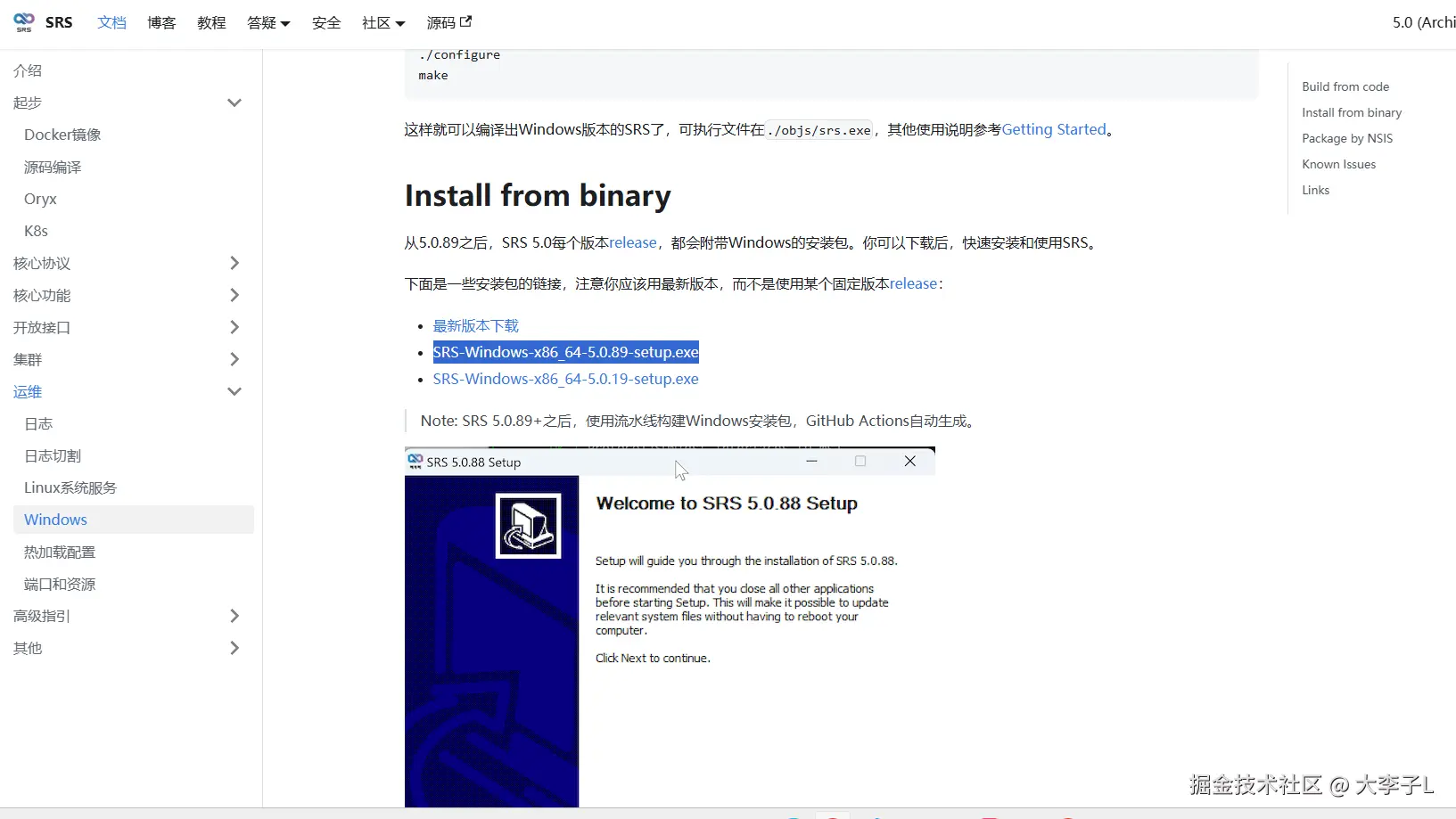The image size is (1456, 819).
Task: Jump to Links section in outline
Action: (1315, 190)
